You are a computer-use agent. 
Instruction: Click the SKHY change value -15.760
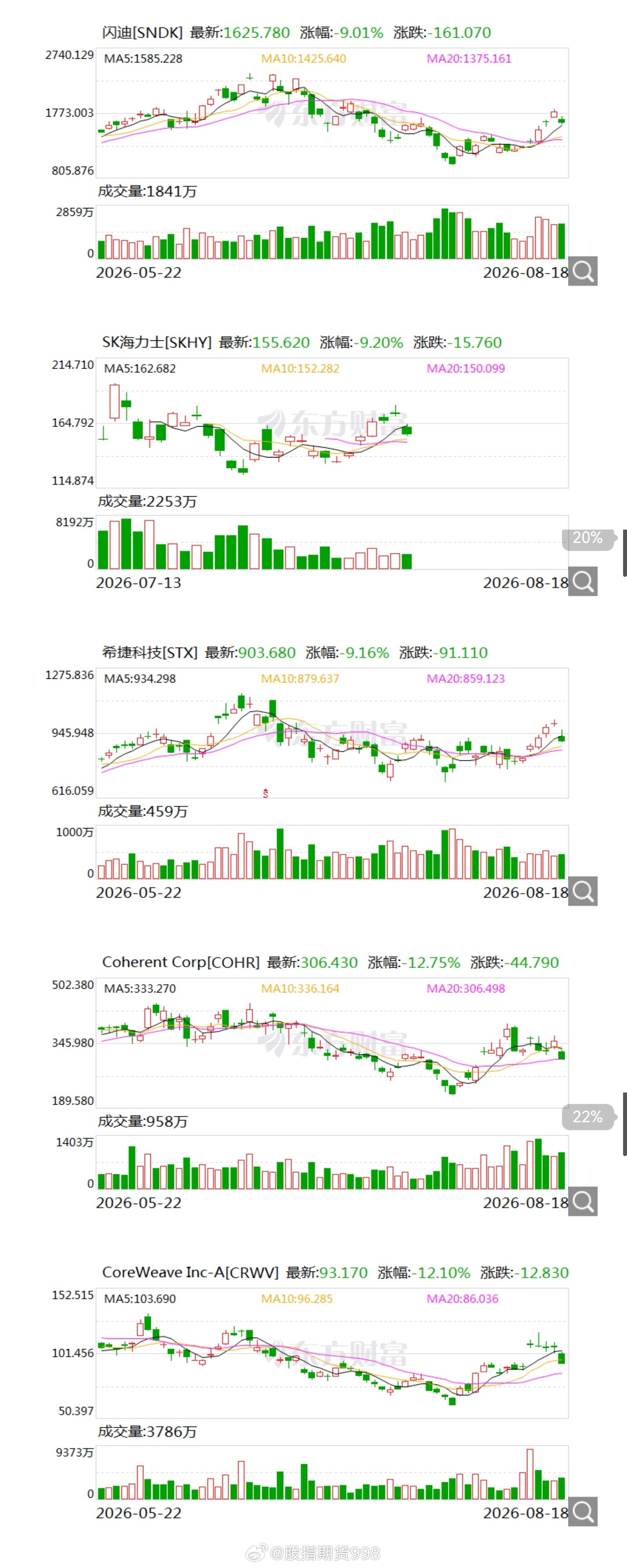pyautogui.click(x=475, y=343)
